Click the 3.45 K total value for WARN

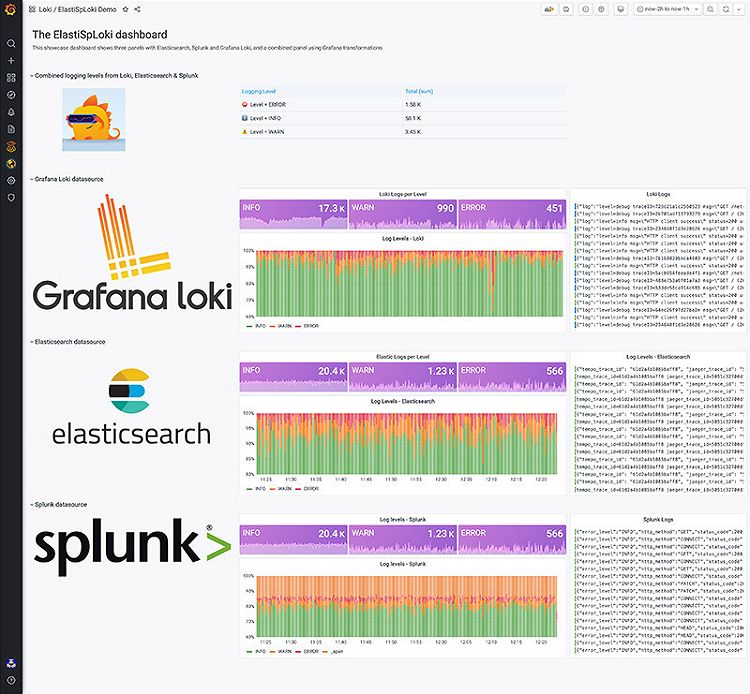pos(413,132)
